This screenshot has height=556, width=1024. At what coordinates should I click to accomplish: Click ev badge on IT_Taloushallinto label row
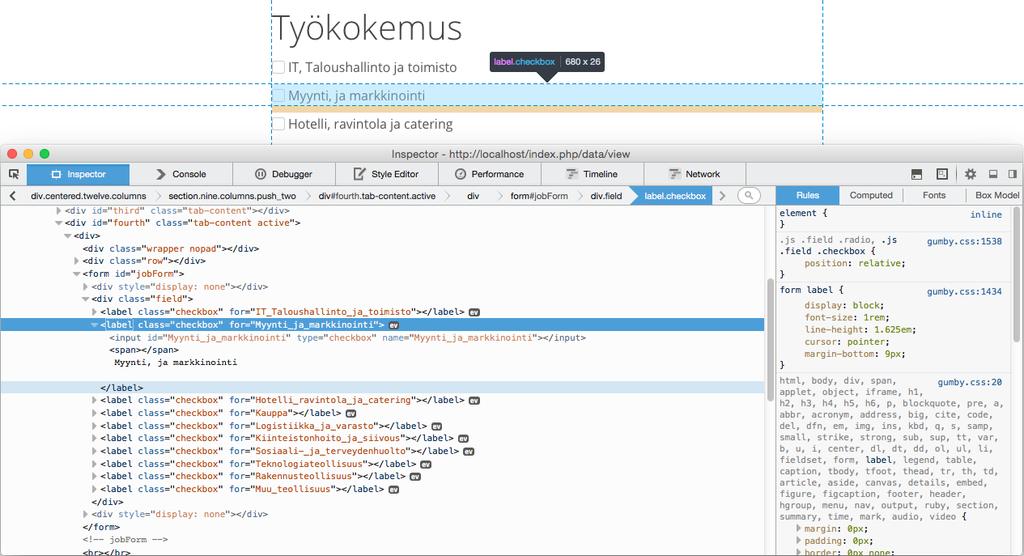(x=475, y=312)
